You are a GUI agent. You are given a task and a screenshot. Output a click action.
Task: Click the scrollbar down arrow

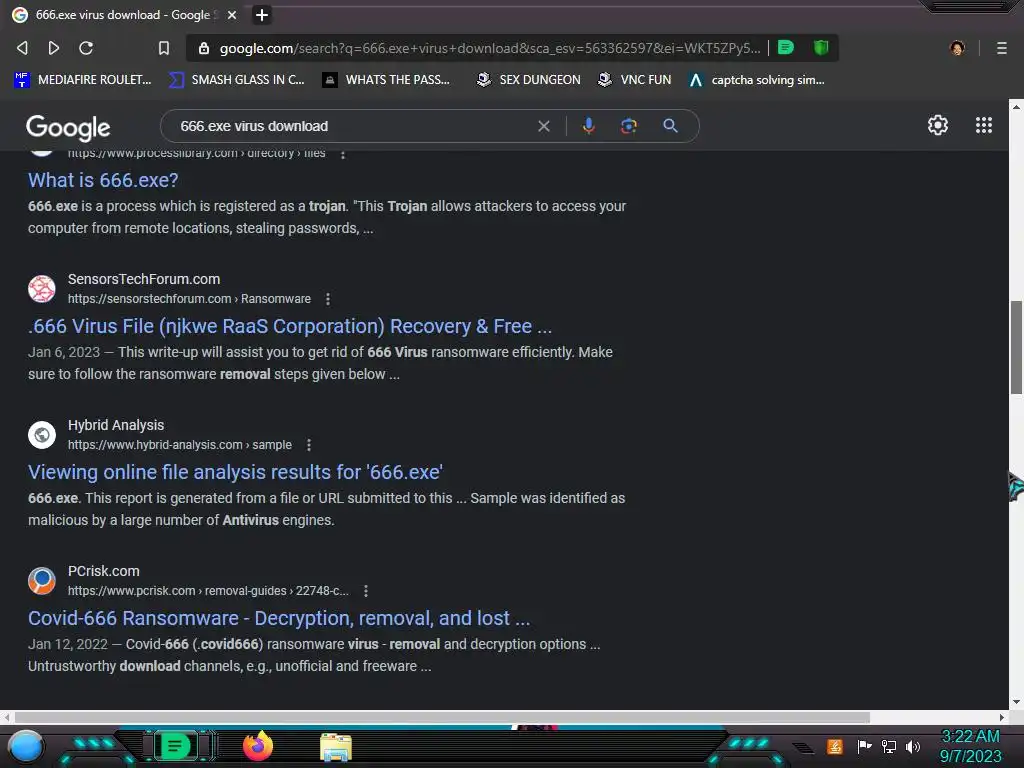tap(1016, 702)
